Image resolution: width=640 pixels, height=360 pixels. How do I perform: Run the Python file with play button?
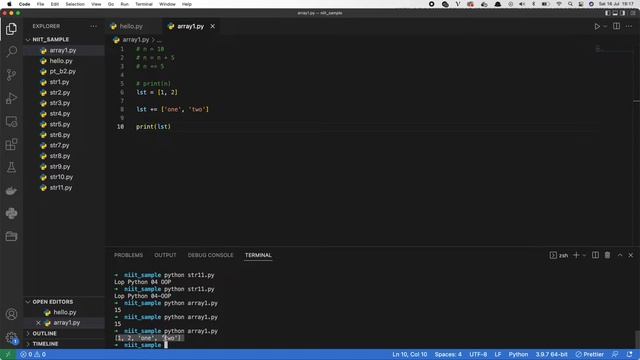(x=597, y=26)
